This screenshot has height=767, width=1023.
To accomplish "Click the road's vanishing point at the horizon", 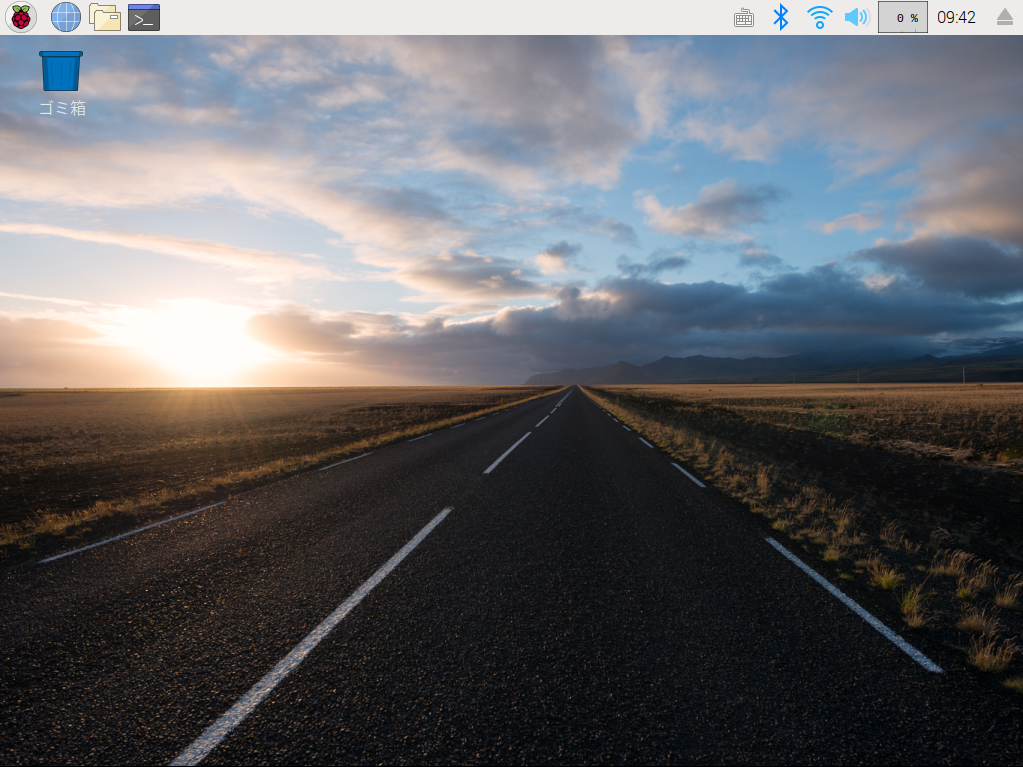I will 574,386.
